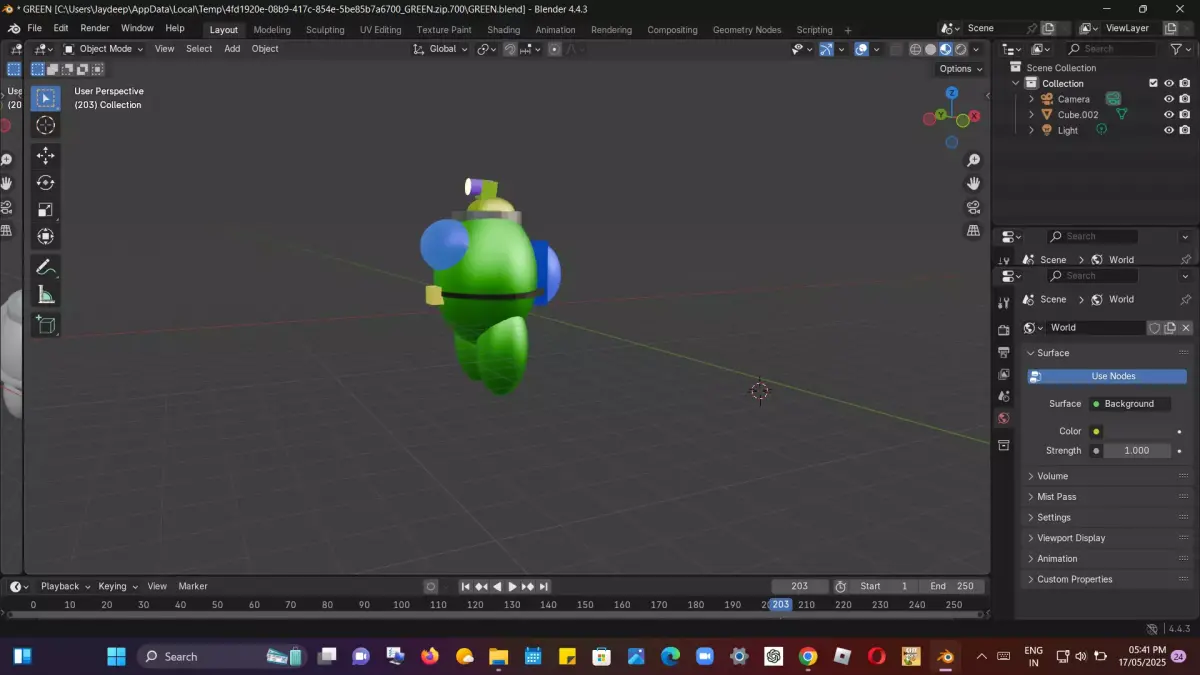Activate the Transform tool

click(45, 237)
